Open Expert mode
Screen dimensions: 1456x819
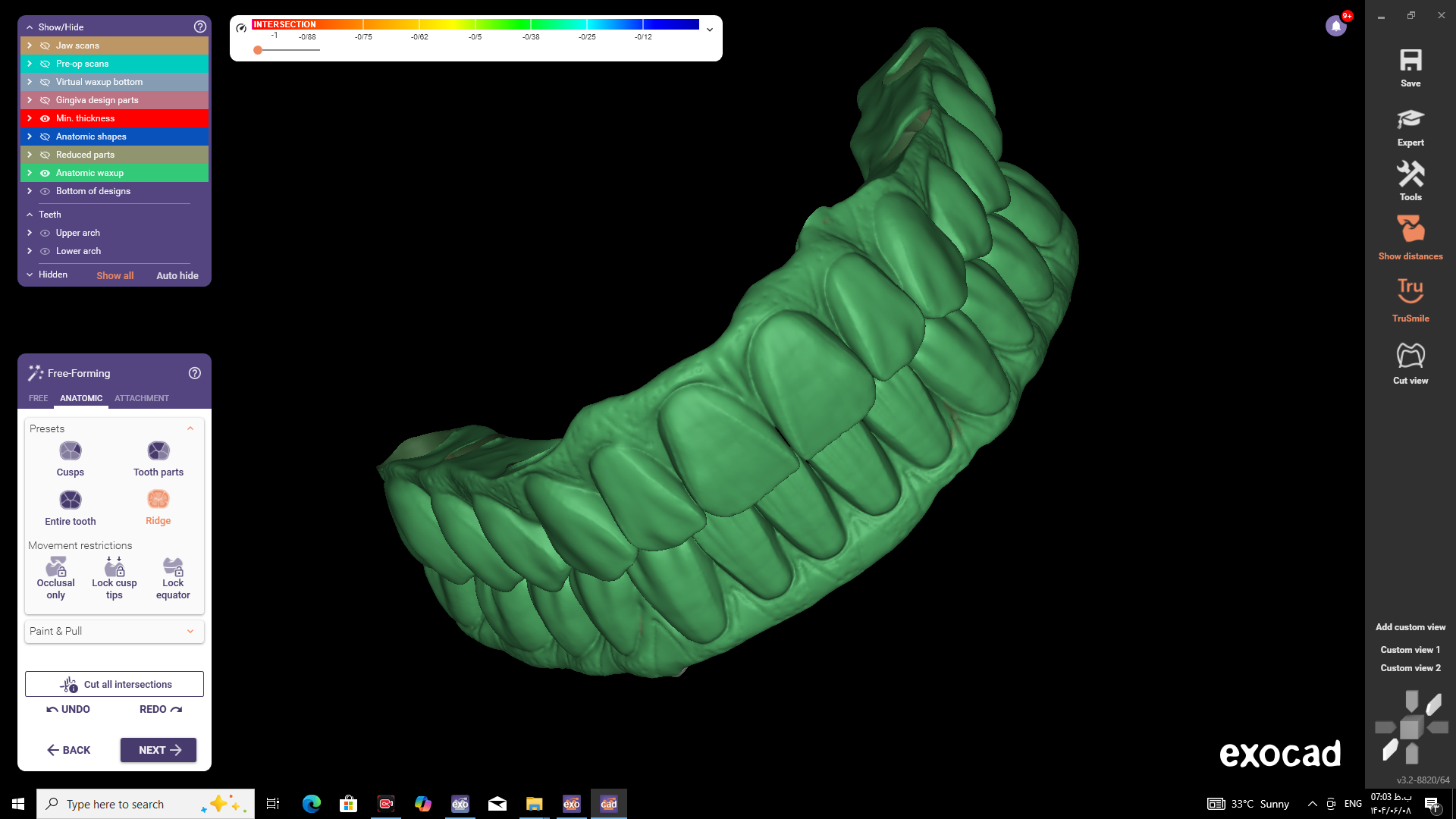point(1410,120)
